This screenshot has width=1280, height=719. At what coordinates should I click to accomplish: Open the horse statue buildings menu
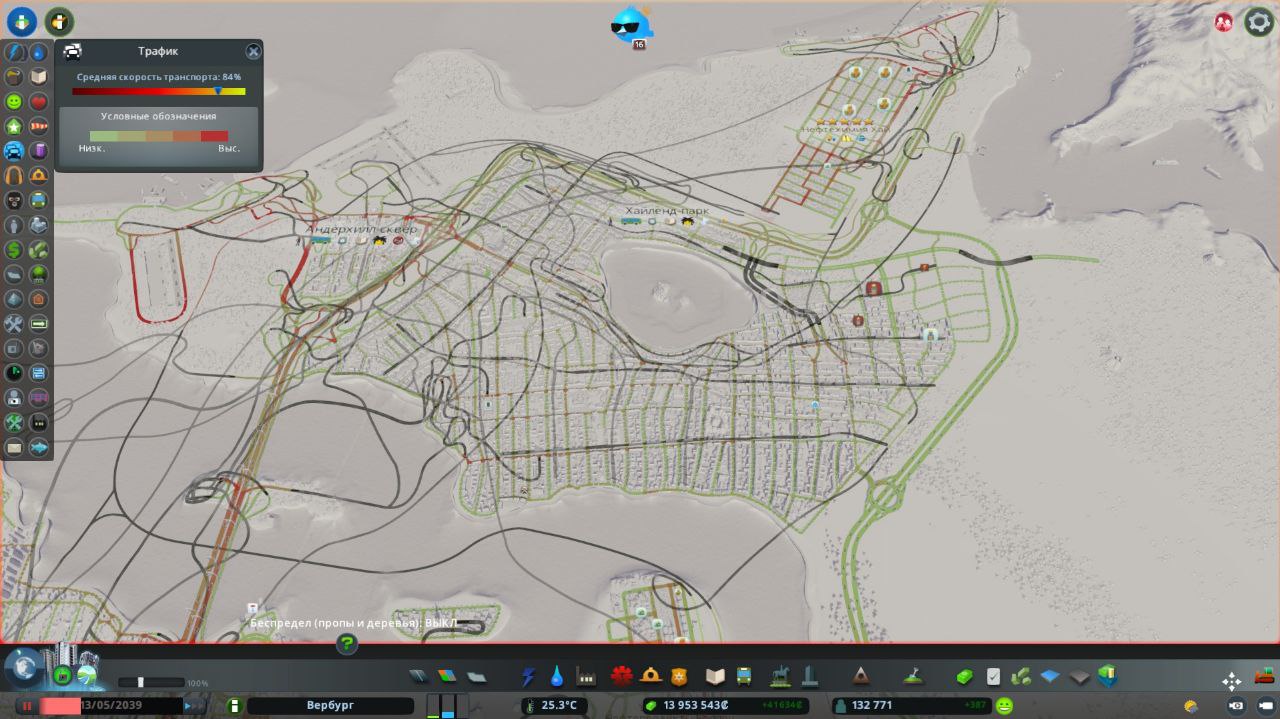(x=780, y=677)
